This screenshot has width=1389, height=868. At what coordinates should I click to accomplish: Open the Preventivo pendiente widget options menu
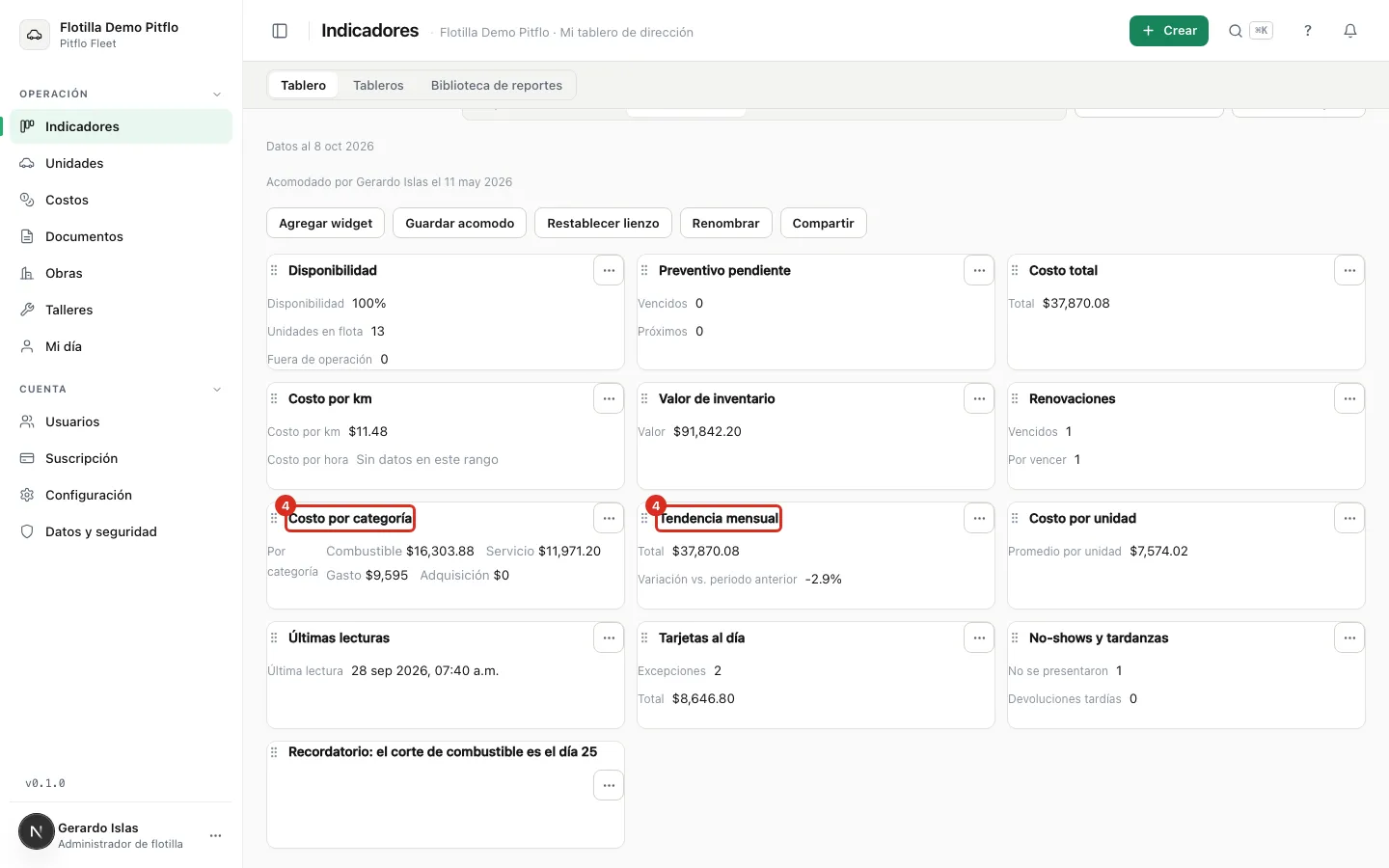point(979,271)
